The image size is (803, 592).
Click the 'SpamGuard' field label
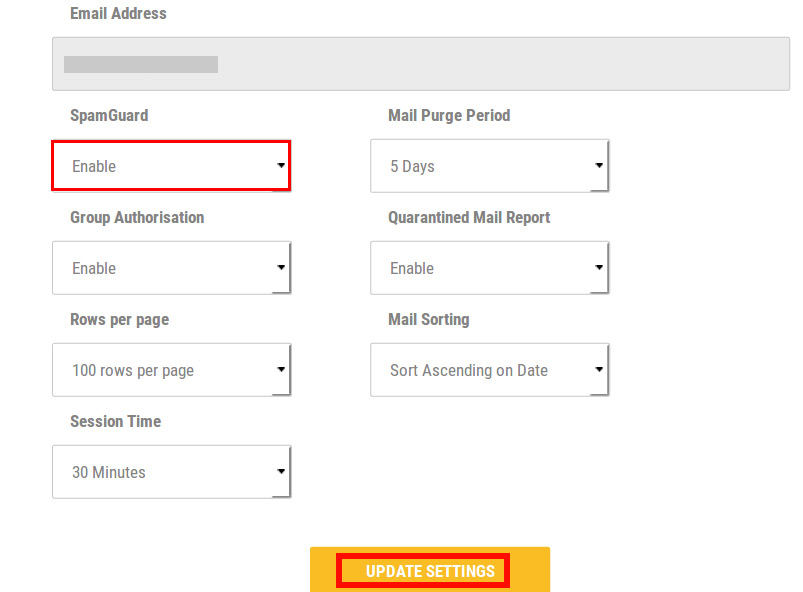click(109, 116)
